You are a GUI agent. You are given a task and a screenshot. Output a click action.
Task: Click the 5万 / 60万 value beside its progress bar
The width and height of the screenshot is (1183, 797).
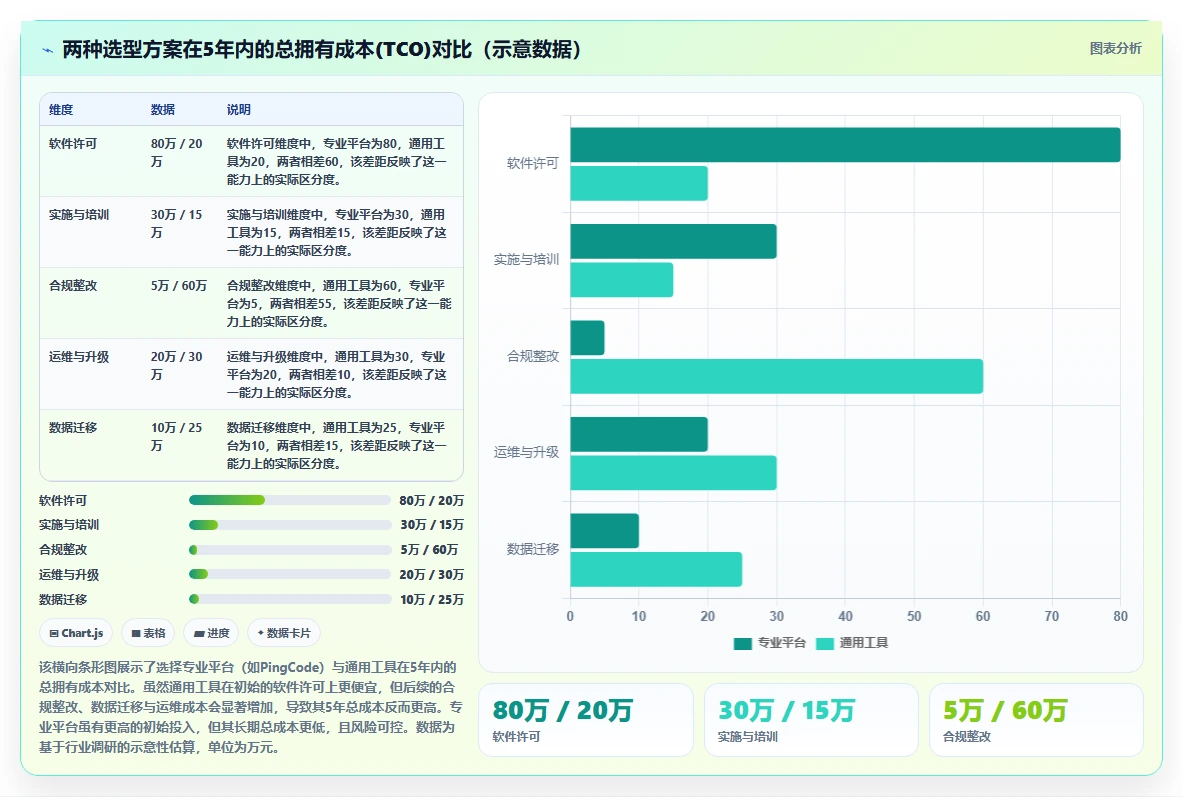pyautogui.click(x=429, y=550)
